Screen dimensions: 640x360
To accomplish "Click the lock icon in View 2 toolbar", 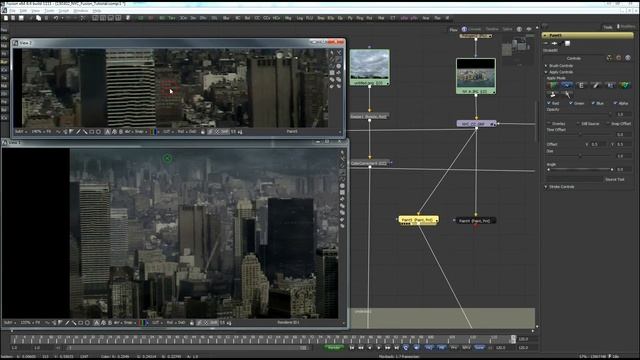I will [x=202, y=132].
